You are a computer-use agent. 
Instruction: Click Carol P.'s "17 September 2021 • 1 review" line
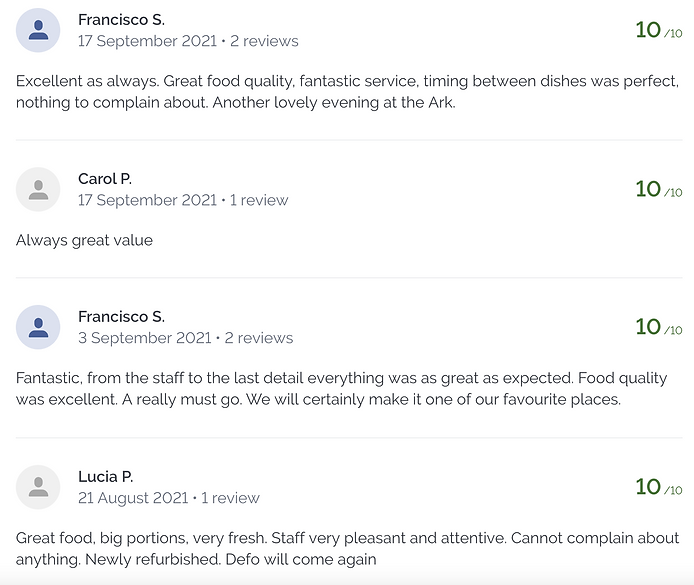pos(183,201)
